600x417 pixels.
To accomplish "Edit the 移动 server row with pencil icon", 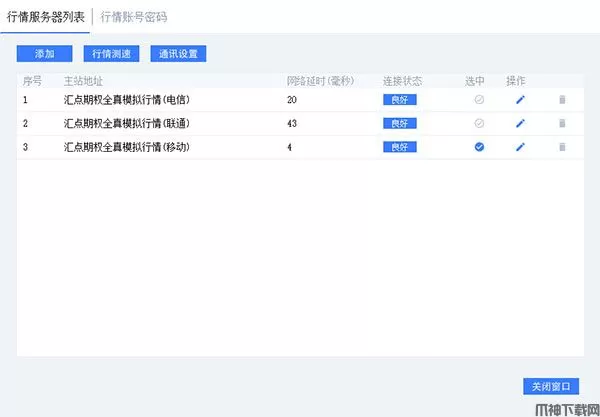I will tap(520, 147).
